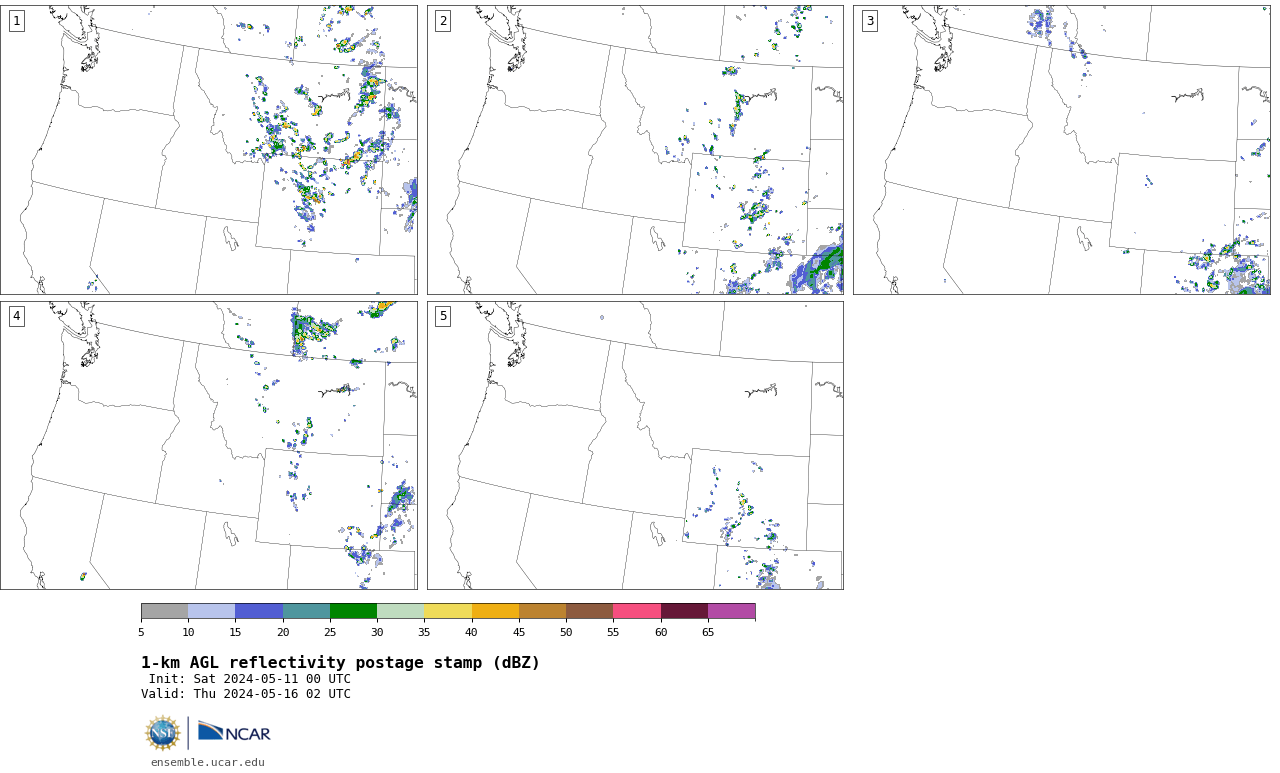Click the ensemble.ucar.edu text

[x=208, y=762]
